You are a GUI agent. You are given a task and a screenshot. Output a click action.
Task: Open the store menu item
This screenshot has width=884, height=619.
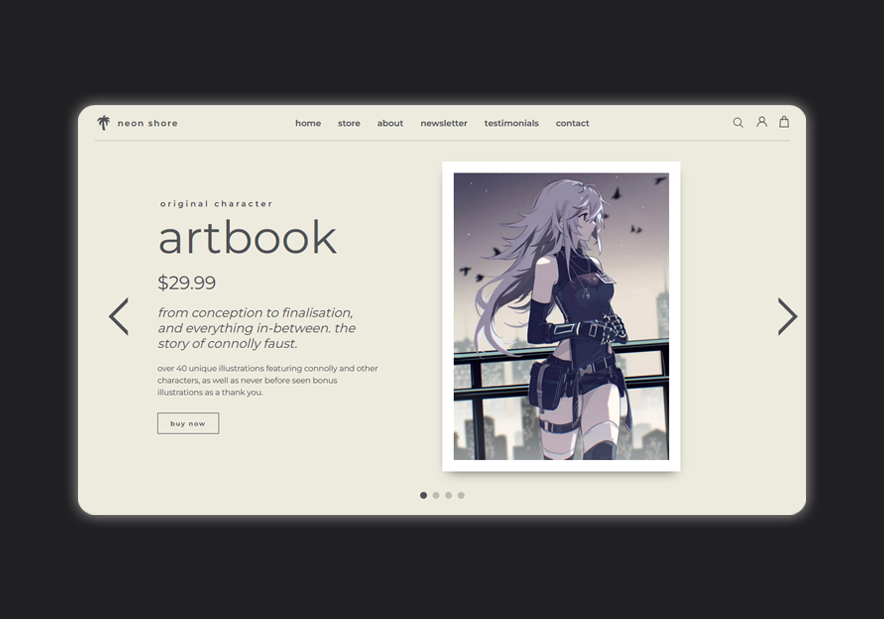349,124
